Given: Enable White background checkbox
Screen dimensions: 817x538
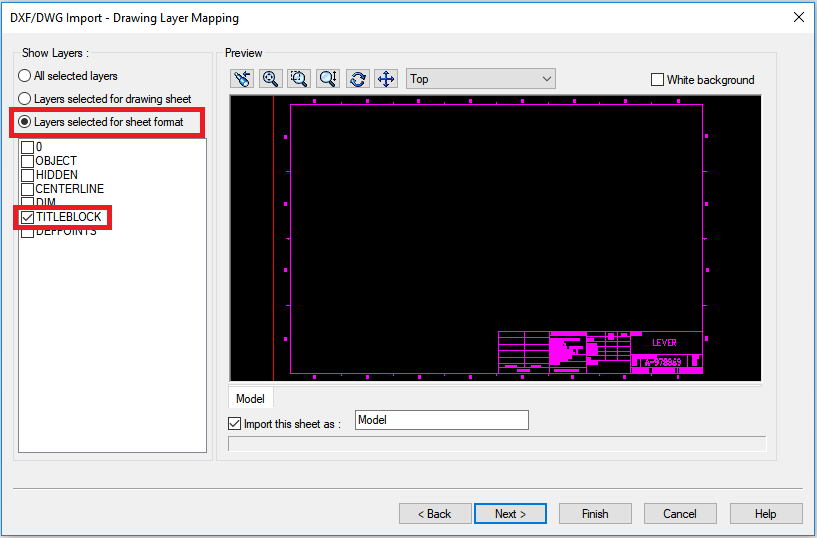Looking at the screenshot, I should [658, 80].
